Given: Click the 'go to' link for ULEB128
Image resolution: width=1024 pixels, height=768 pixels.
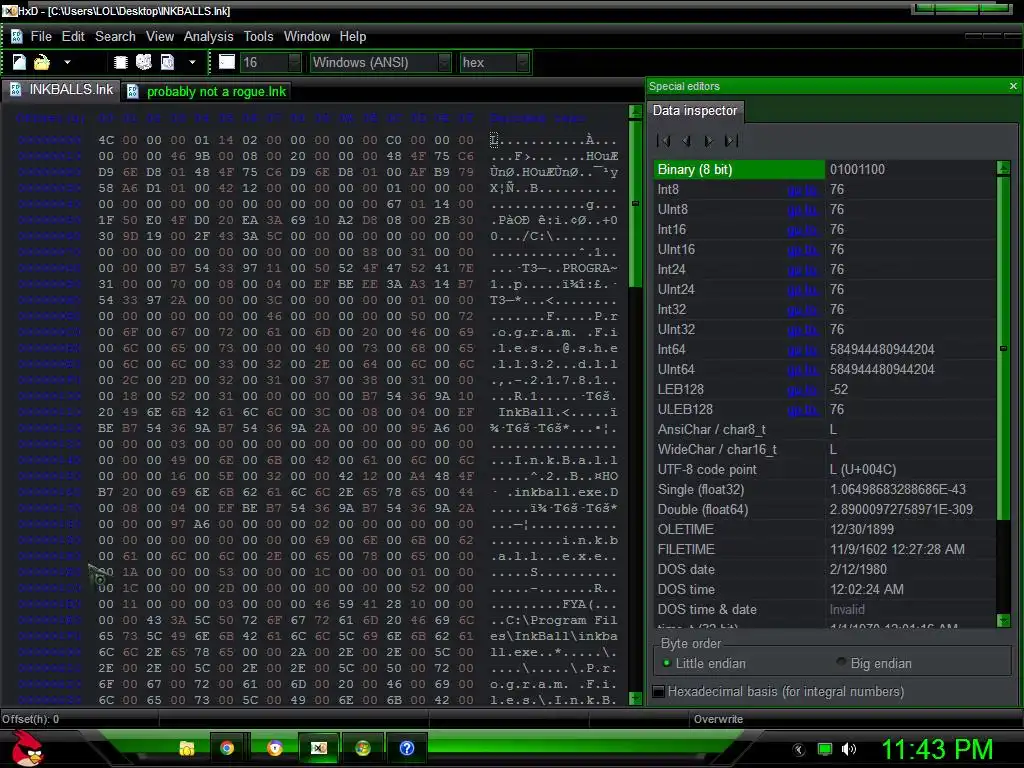Looking at the screenshot, I should pos(803,410).
